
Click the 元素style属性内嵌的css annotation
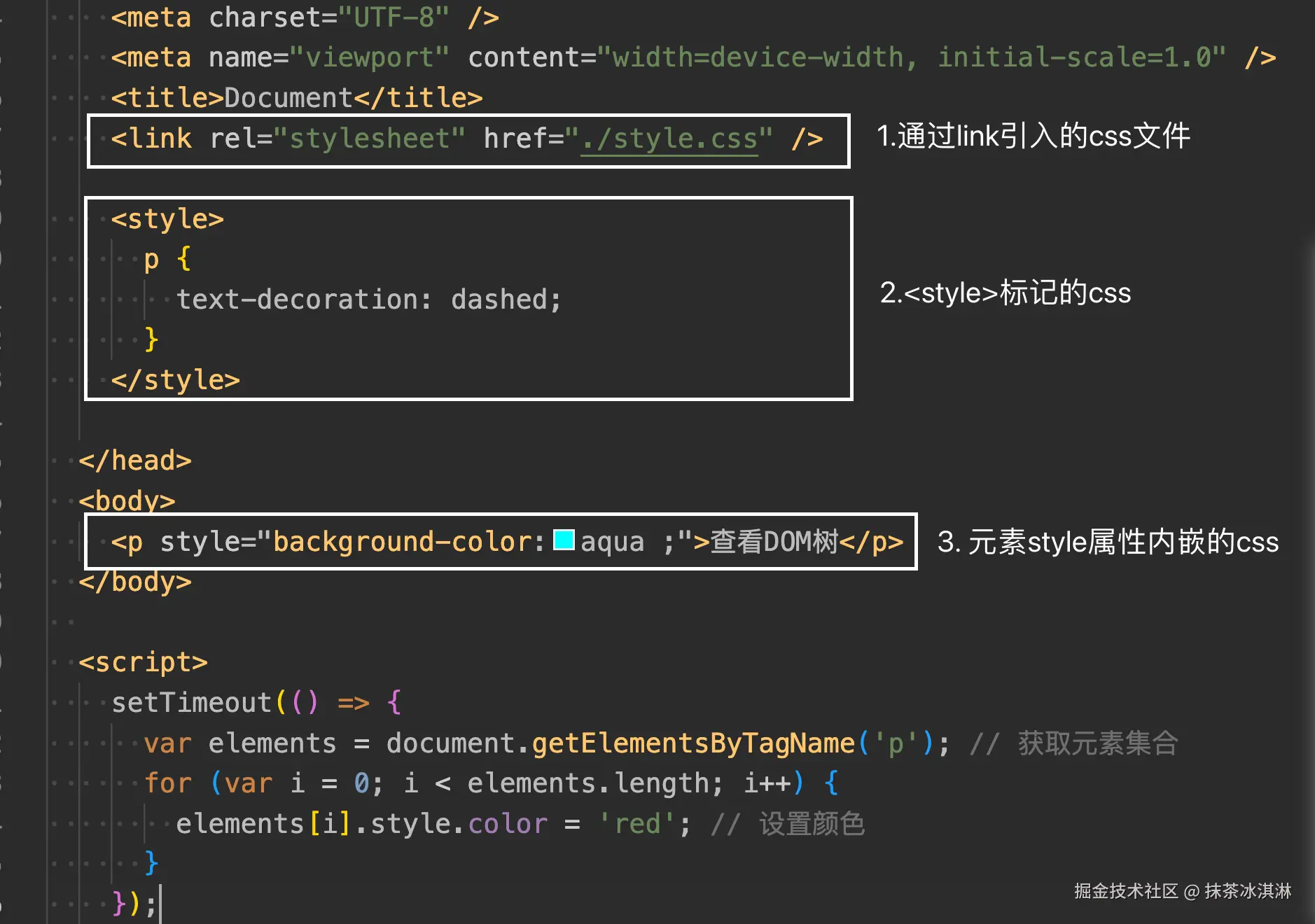click(1108, 542)
